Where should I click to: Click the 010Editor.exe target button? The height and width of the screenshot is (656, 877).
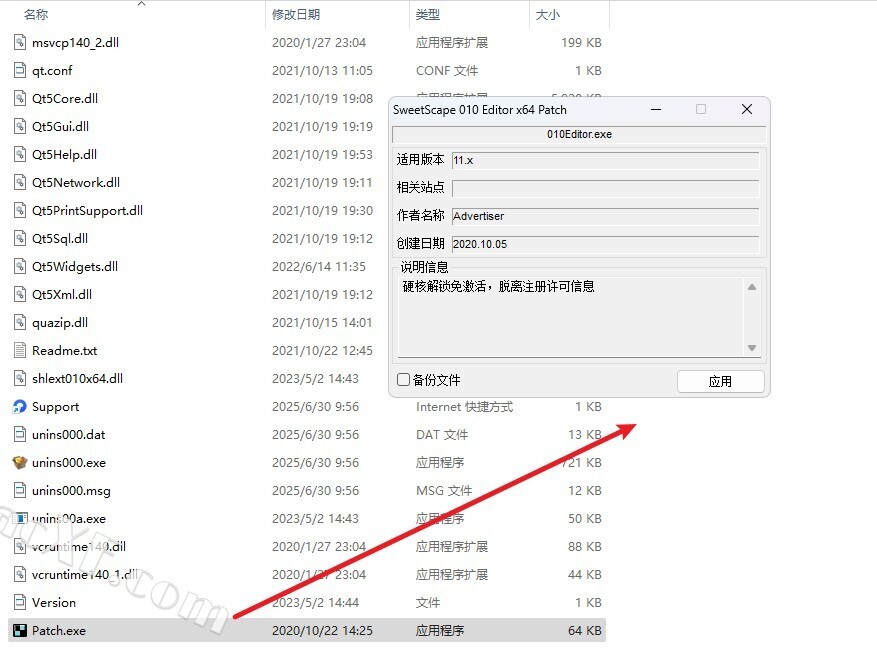pyautogui.click(x=579, y=134)
